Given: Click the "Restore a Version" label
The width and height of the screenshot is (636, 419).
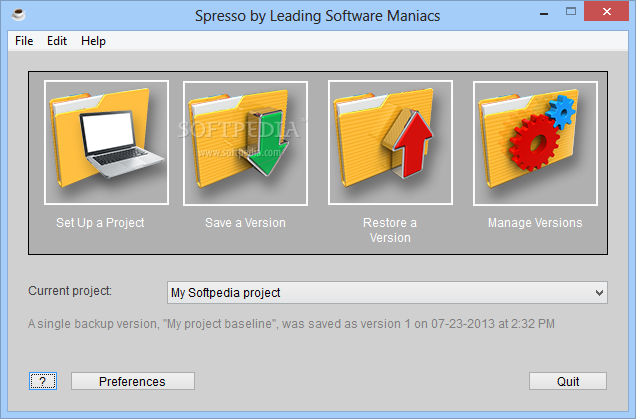Looking at the screenshot, I should click(x=390, y=230).
